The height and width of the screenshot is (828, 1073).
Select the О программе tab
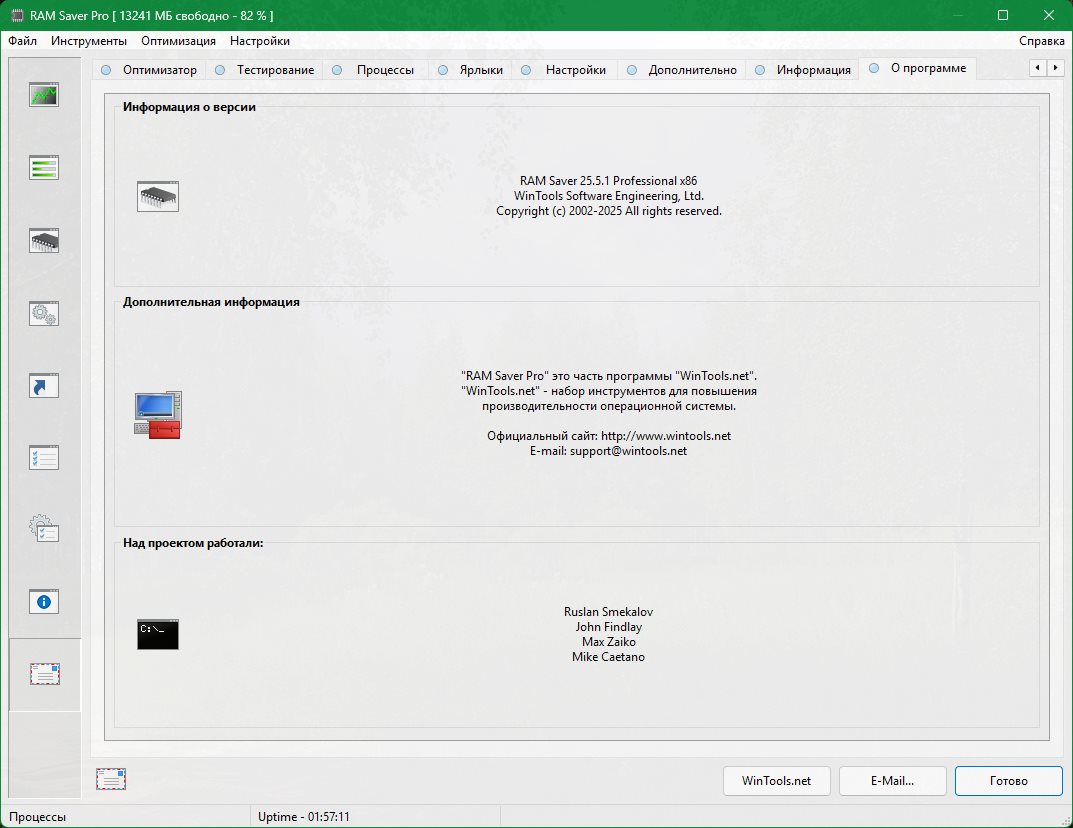click(918, 68)
